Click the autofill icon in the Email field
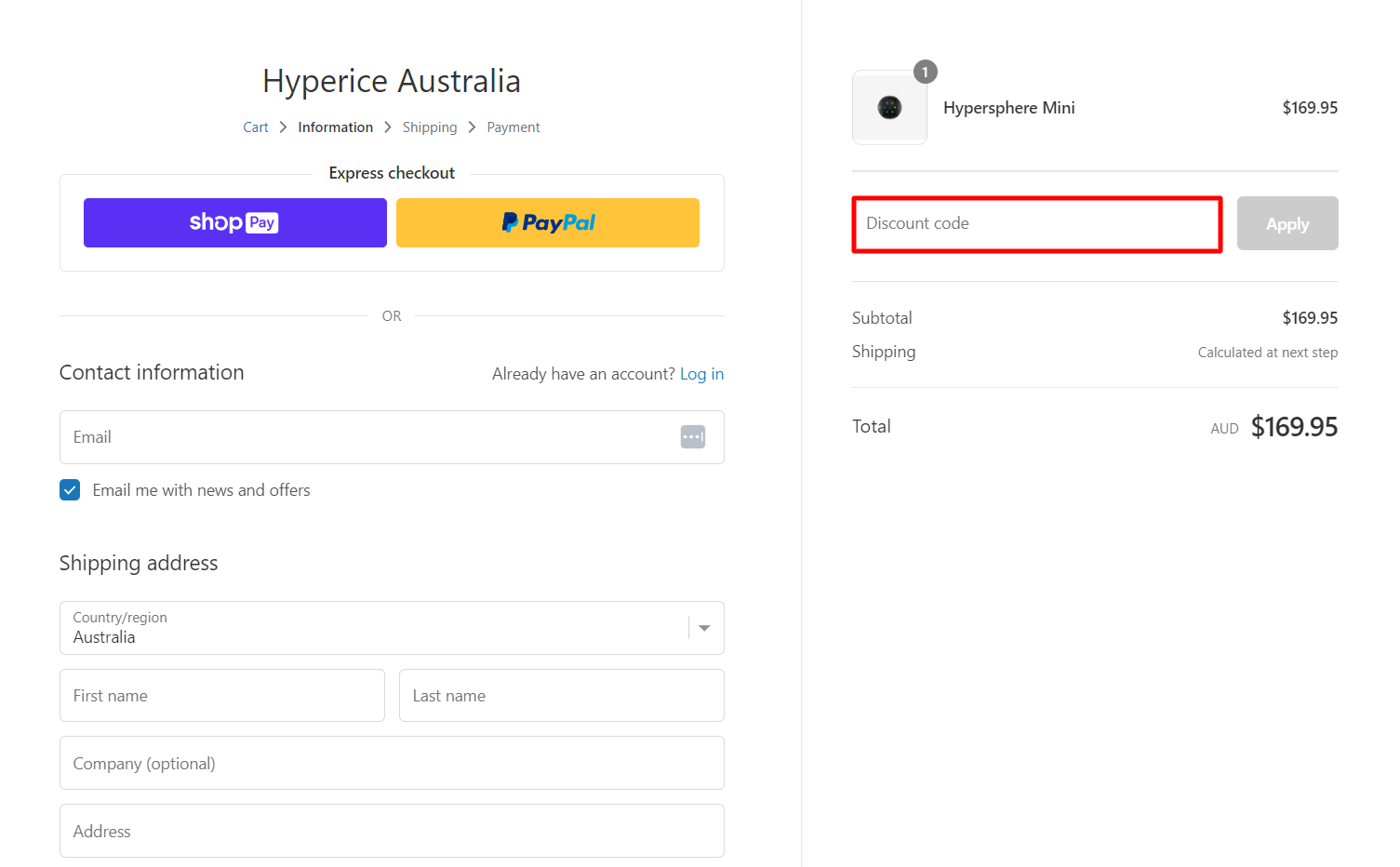This screenshot has height=867, width=1400. (x=693, y=437)
